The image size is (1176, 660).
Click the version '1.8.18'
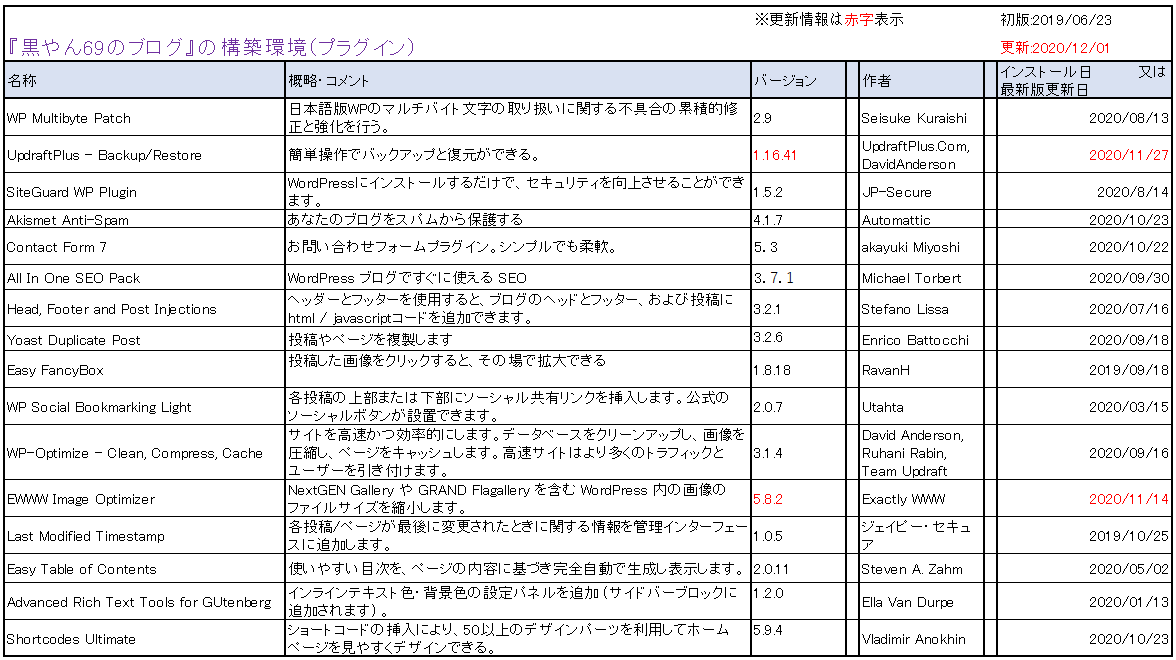click(772, 370)
